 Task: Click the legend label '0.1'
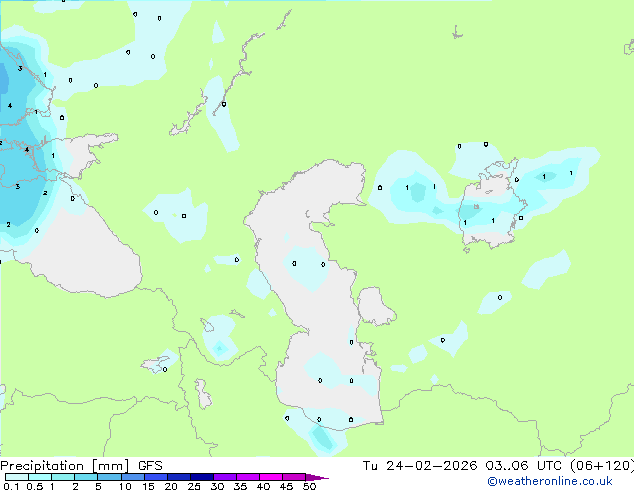click(11, 486)
